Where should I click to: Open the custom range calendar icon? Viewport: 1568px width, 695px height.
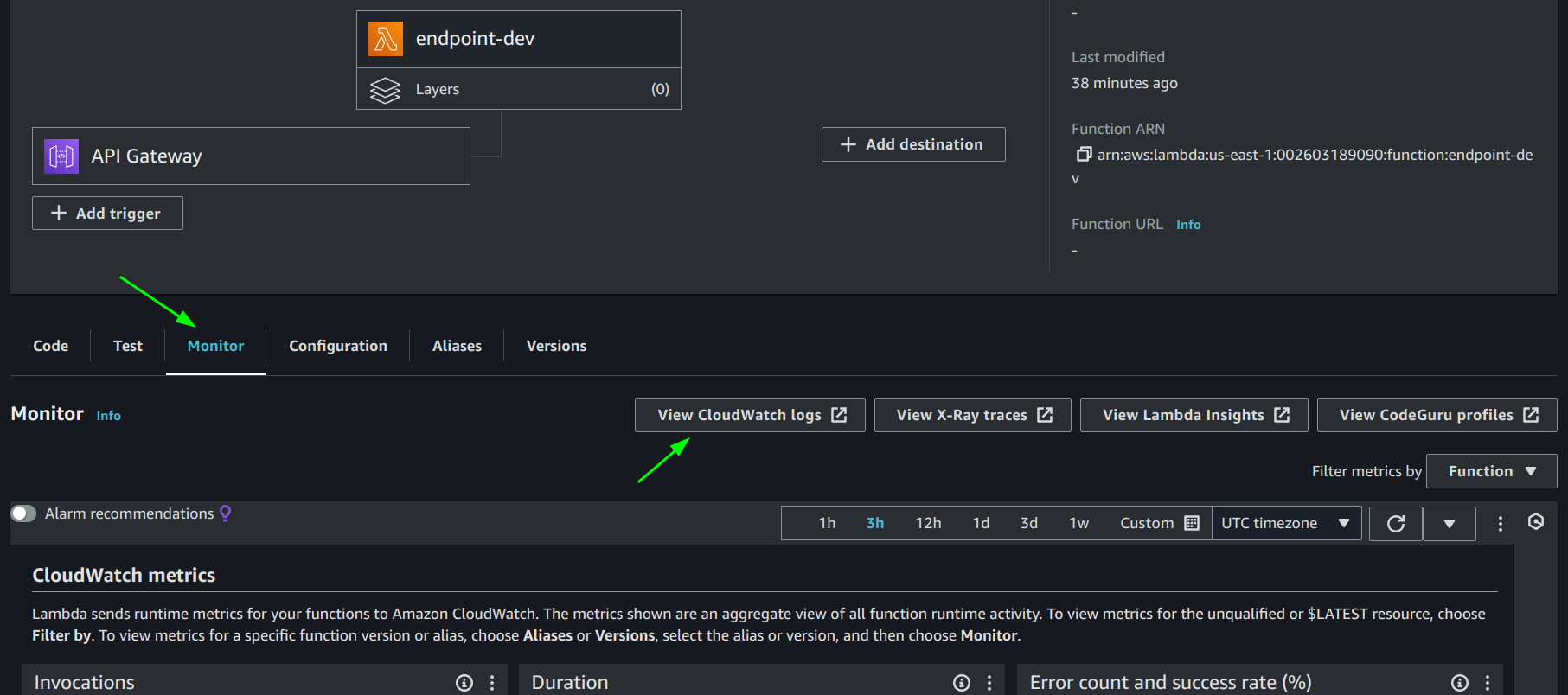click(1192, 523)
